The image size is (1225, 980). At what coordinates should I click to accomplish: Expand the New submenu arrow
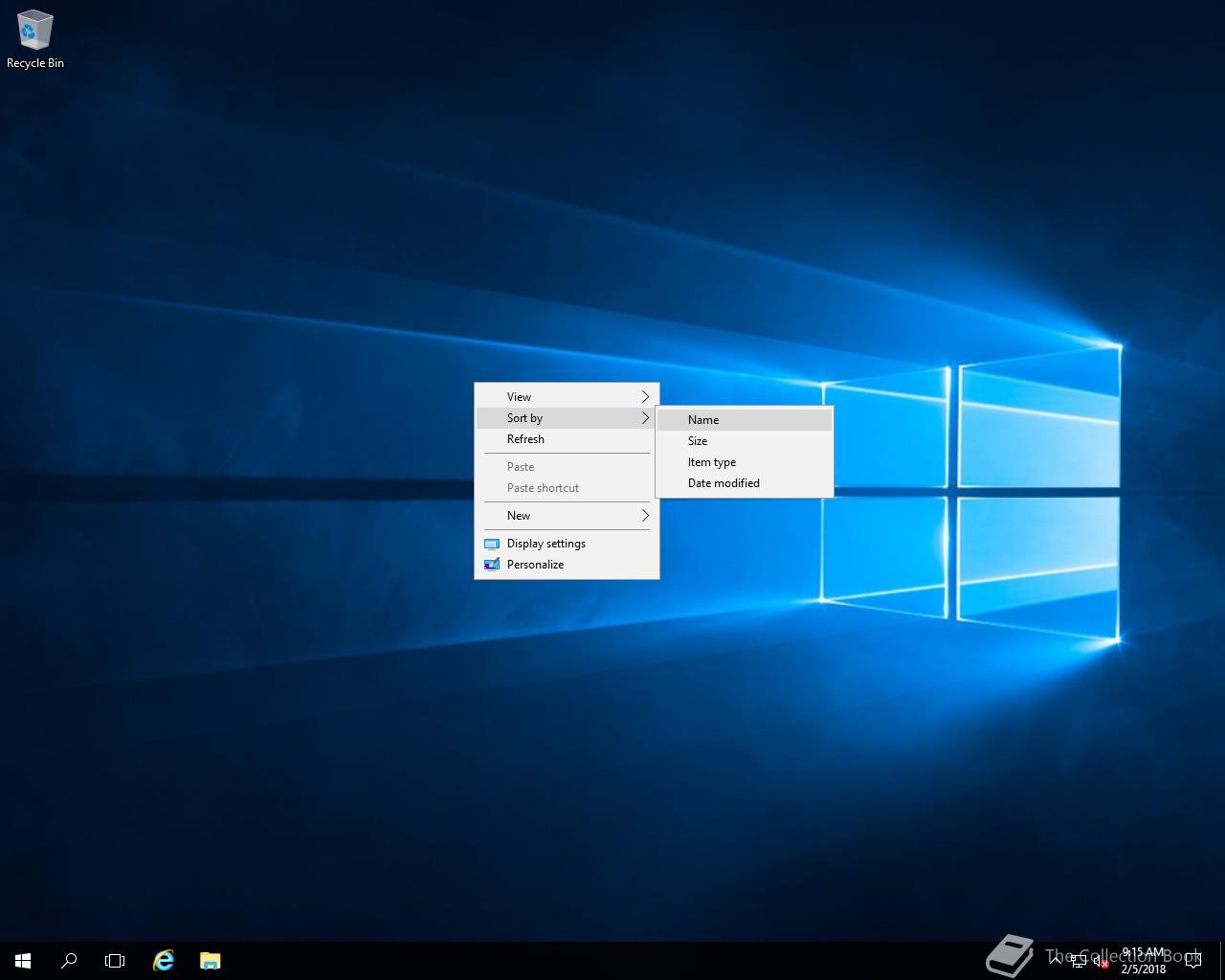[645, 515]
